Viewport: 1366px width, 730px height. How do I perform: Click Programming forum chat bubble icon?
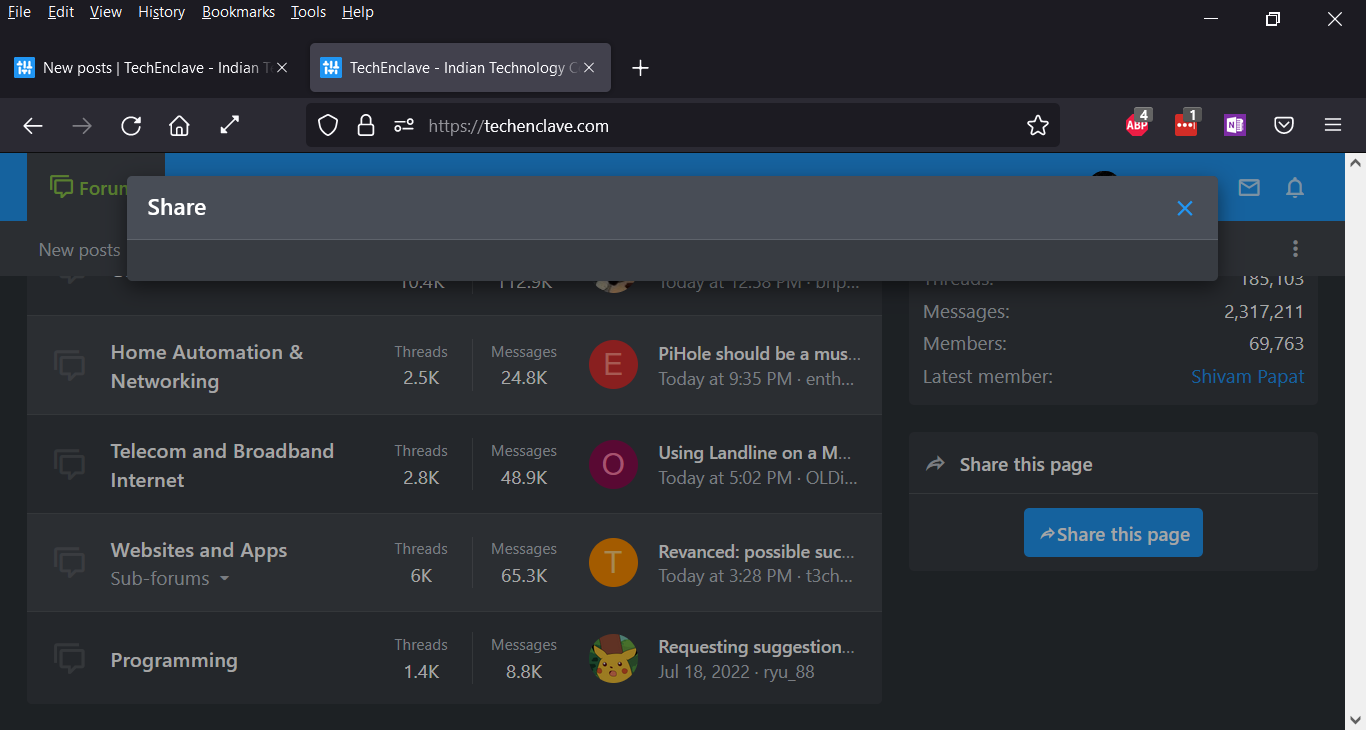69,659
